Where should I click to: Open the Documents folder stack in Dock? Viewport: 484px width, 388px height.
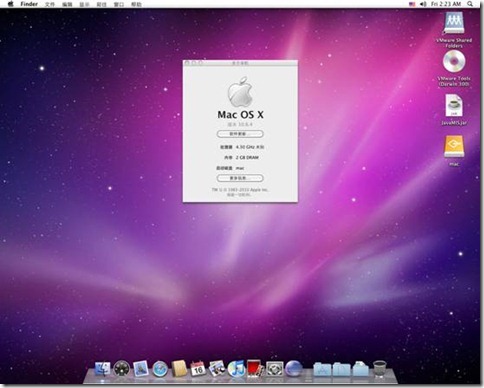[341, 369]
